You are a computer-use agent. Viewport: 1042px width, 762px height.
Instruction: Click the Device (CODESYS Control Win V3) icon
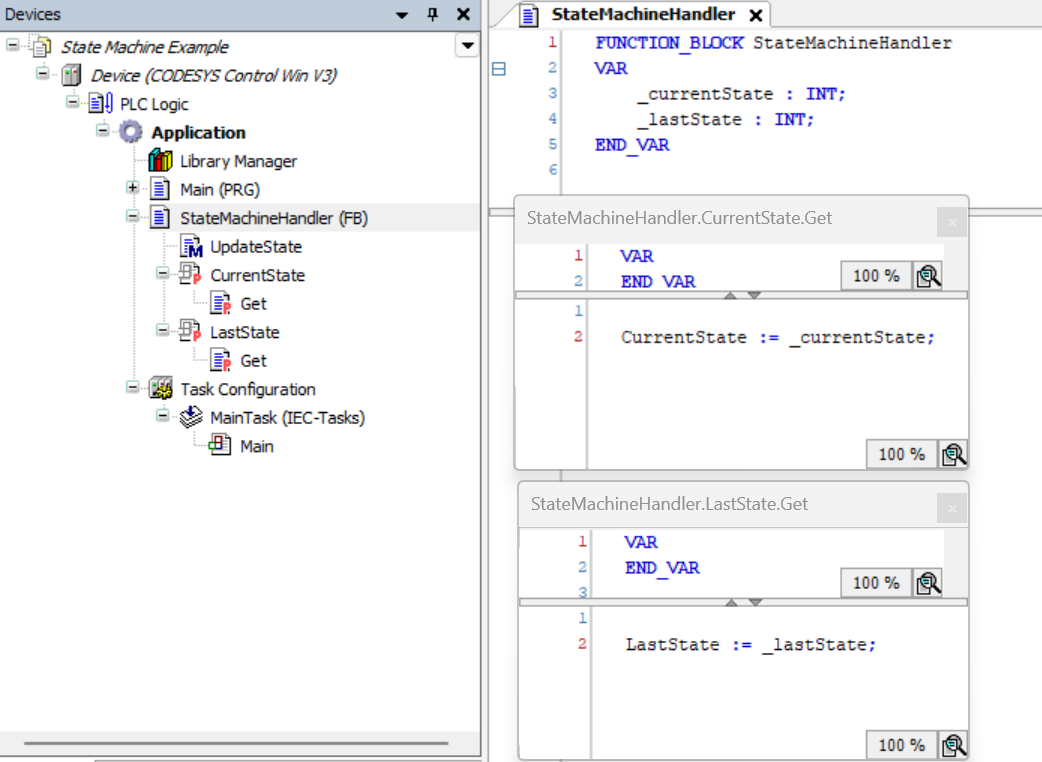point(71,76)
